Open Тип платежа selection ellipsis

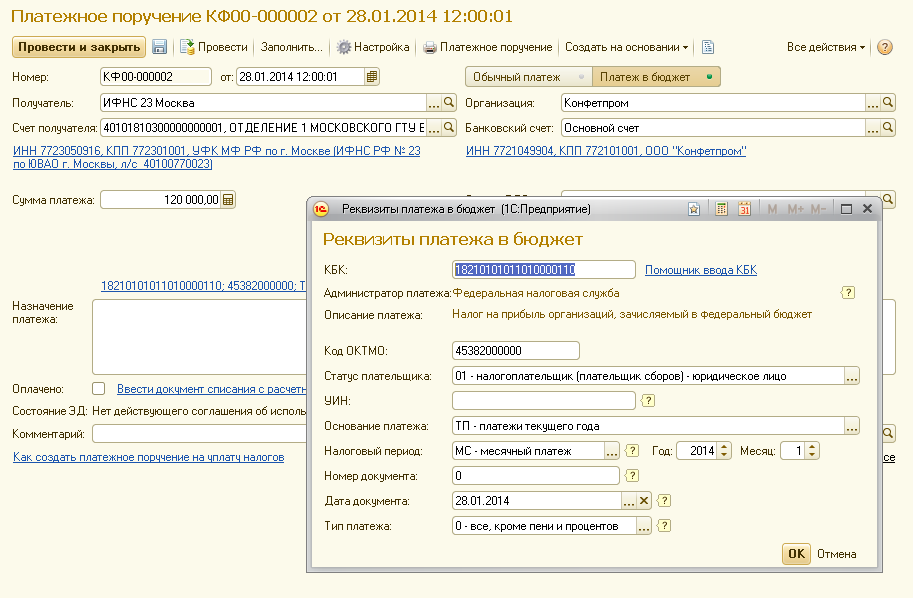point(643,526)
